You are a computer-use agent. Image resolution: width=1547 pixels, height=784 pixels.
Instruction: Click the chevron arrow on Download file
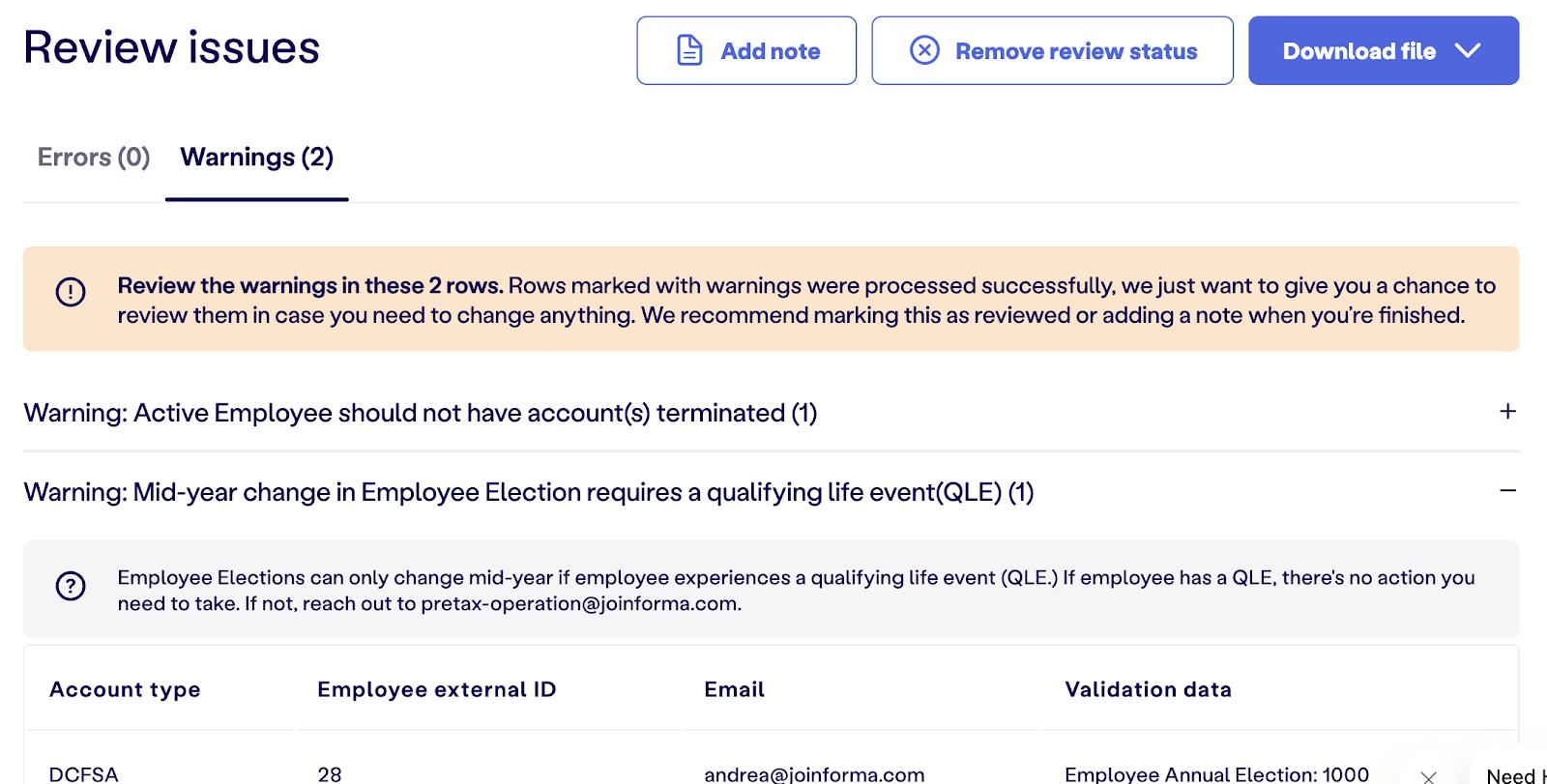click(x=1468, y=50)
